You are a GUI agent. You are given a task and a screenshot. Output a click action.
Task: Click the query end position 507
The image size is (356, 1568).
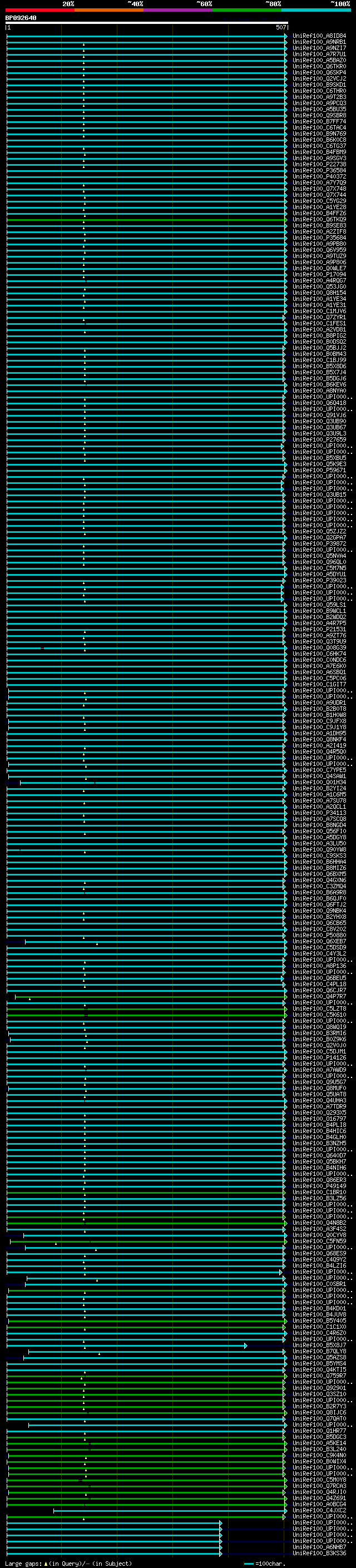click(281, 27)
